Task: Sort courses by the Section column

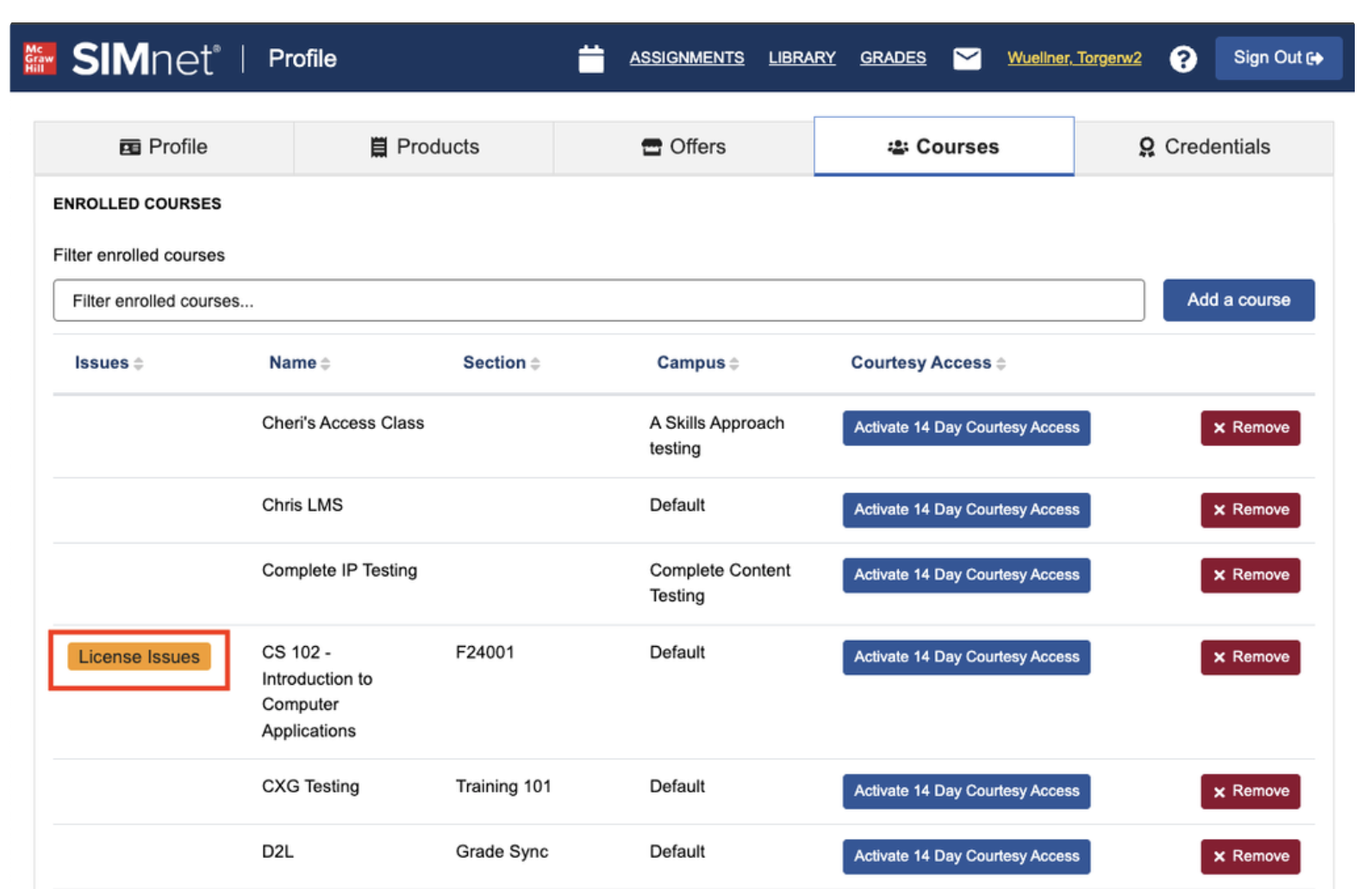Action: click(501, 363)
